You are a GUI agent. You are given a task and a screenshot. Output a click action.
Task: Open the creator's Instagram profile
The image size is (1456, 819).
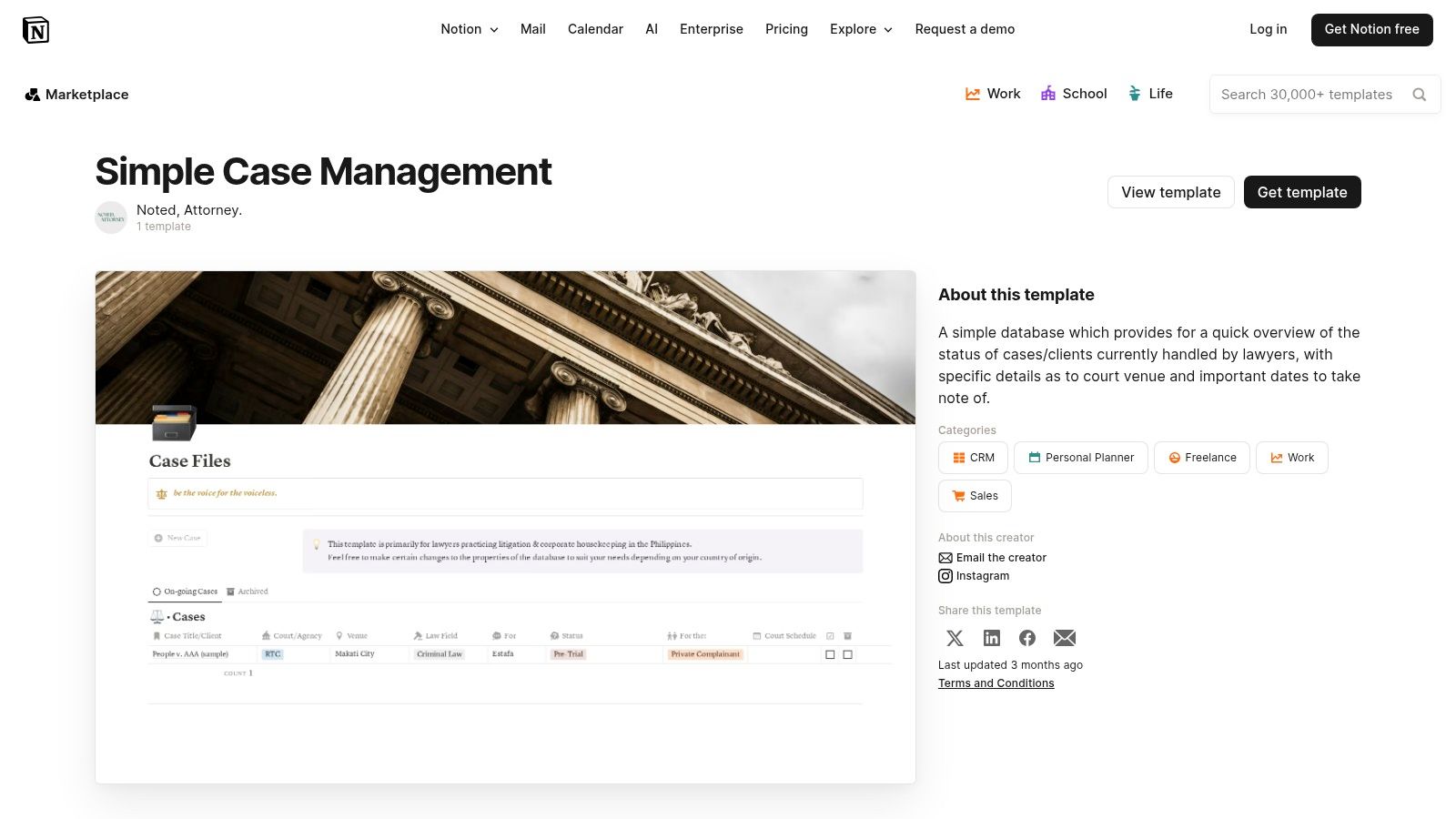click(982, 576)
